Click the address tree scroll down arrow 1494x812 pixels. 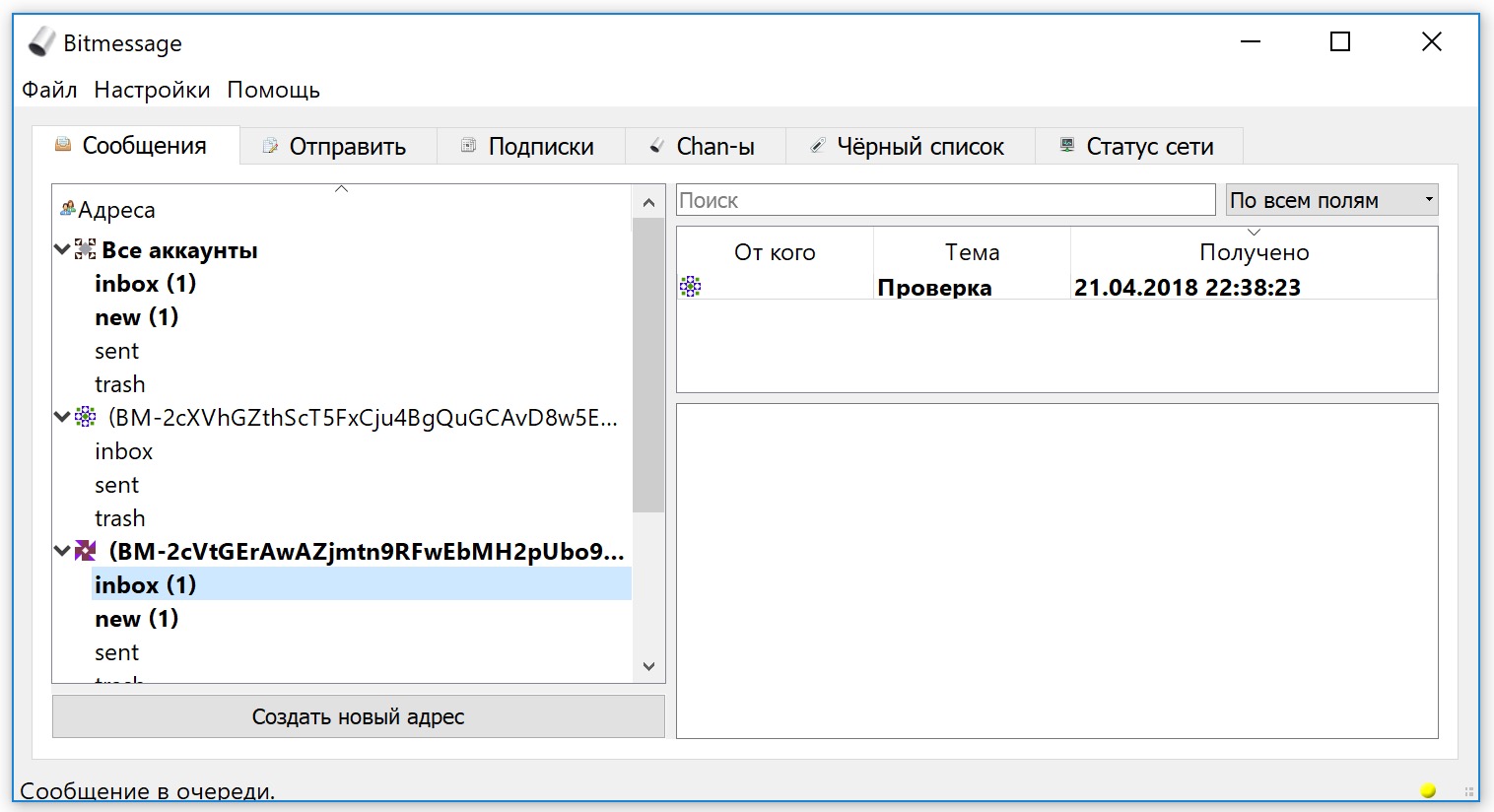(648, 666)
